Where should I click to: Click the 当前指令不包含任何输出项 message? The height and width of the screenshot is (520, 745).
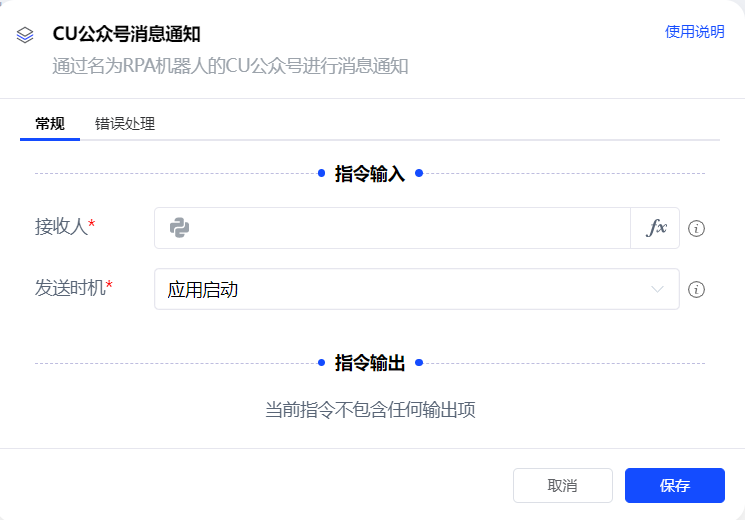pyautogui.click(x=370, y=410)
